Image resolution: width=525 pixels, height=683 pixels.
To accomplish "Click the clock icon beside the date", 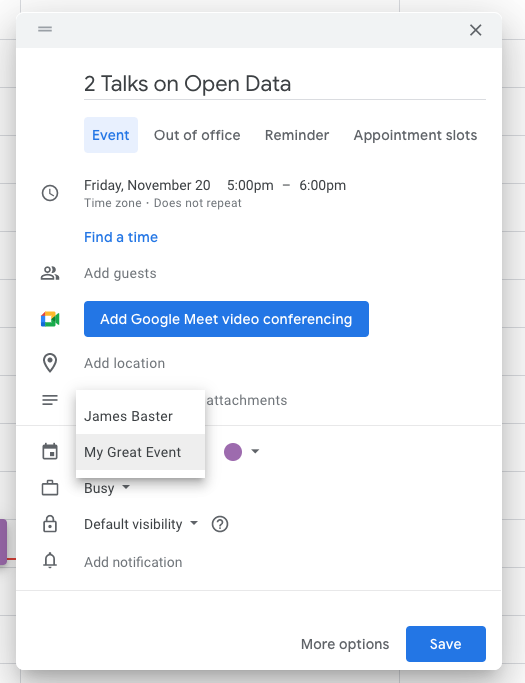I will [50, 193].
